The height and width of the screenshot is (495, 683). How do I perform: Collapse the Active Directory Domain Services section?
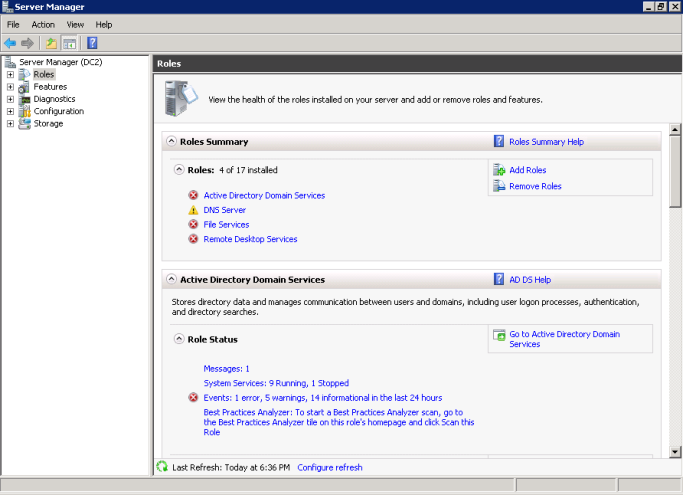point(172,279)
